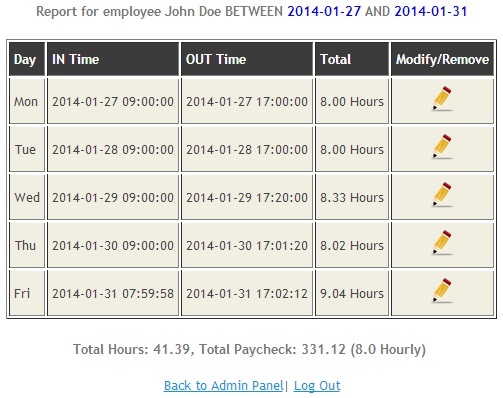The image size is (503, 398).
Task: Select OUT time 2014-01-29 17:20:00
Action: pyautogui.click(x=247, y=197)
